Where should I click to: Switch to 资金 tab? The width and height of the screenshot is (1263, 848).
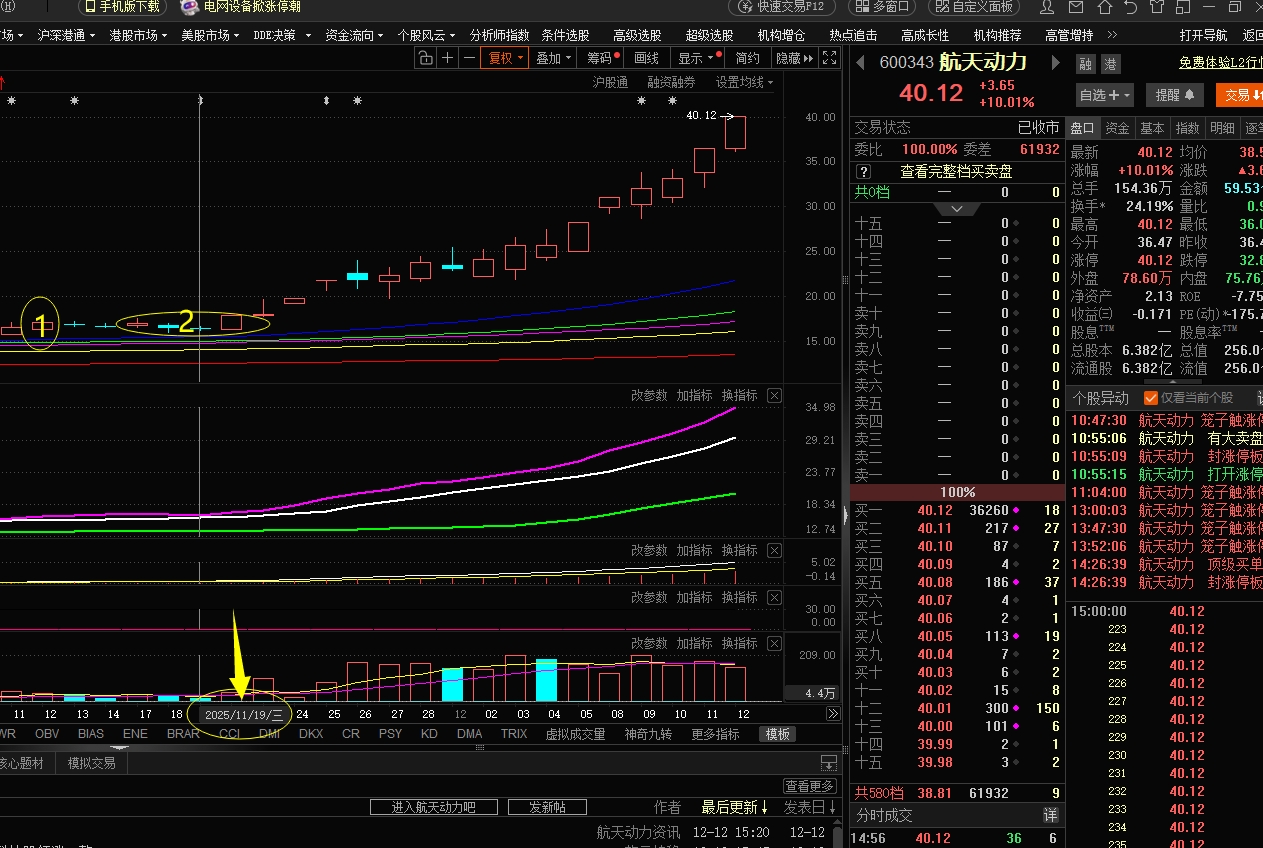click(x=1117, y=128)
